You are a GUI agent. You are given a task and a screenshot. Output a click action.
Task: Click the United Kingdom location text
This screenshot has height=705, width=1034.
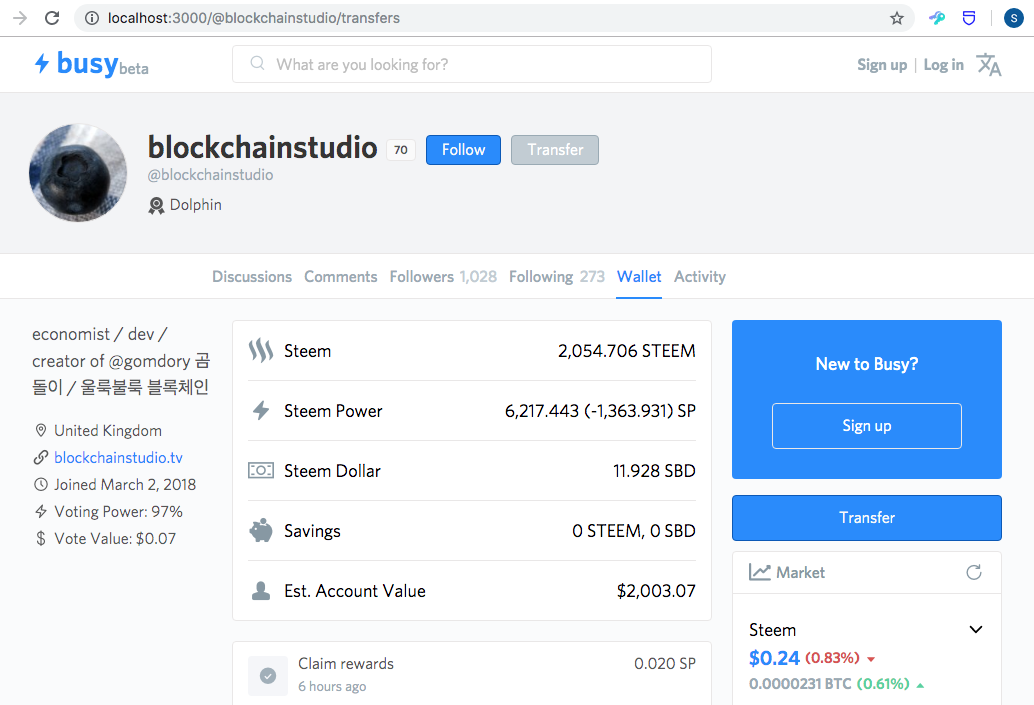(x=107, y=431)
